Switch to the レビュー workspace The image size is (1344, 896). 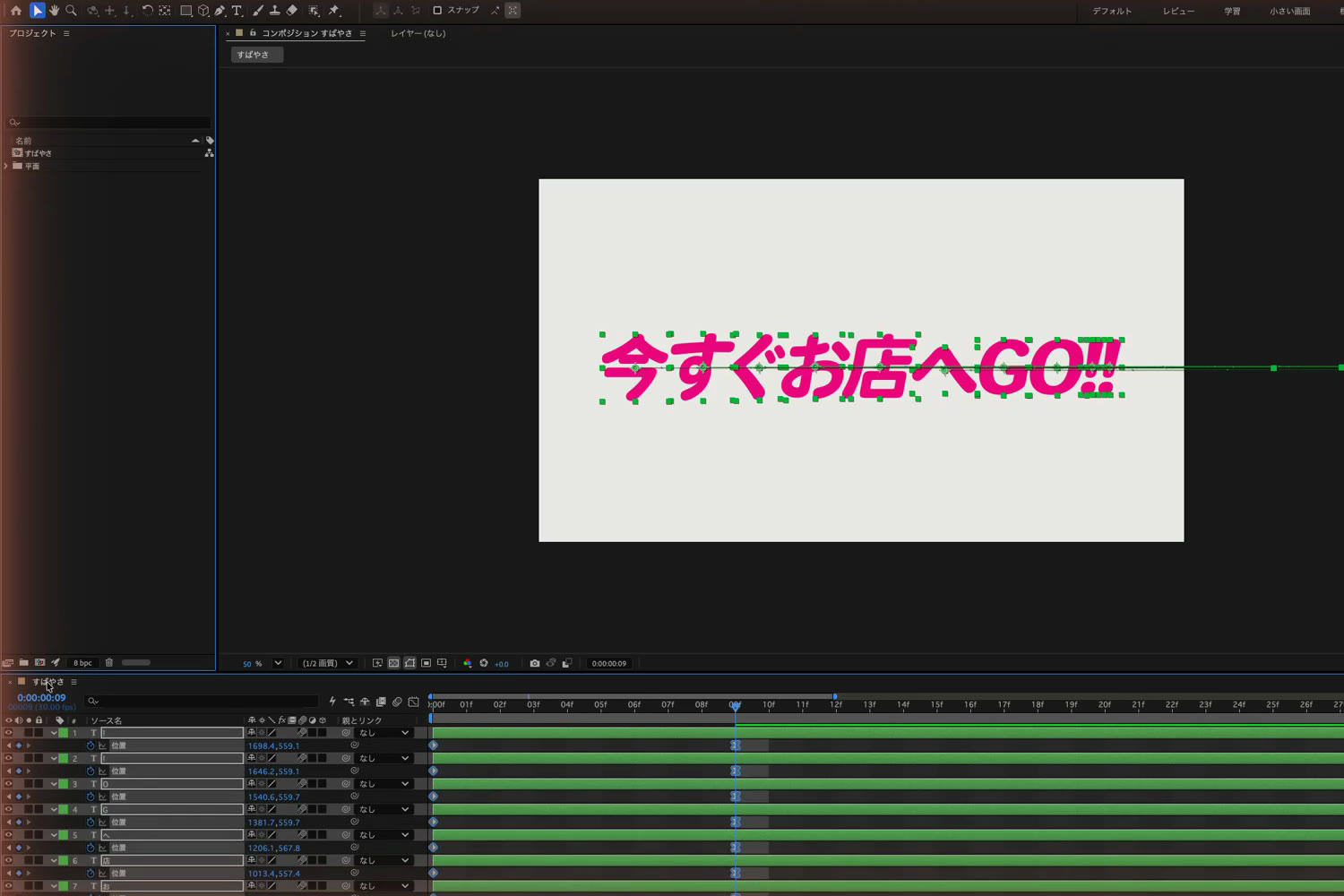click(1178, 11)
